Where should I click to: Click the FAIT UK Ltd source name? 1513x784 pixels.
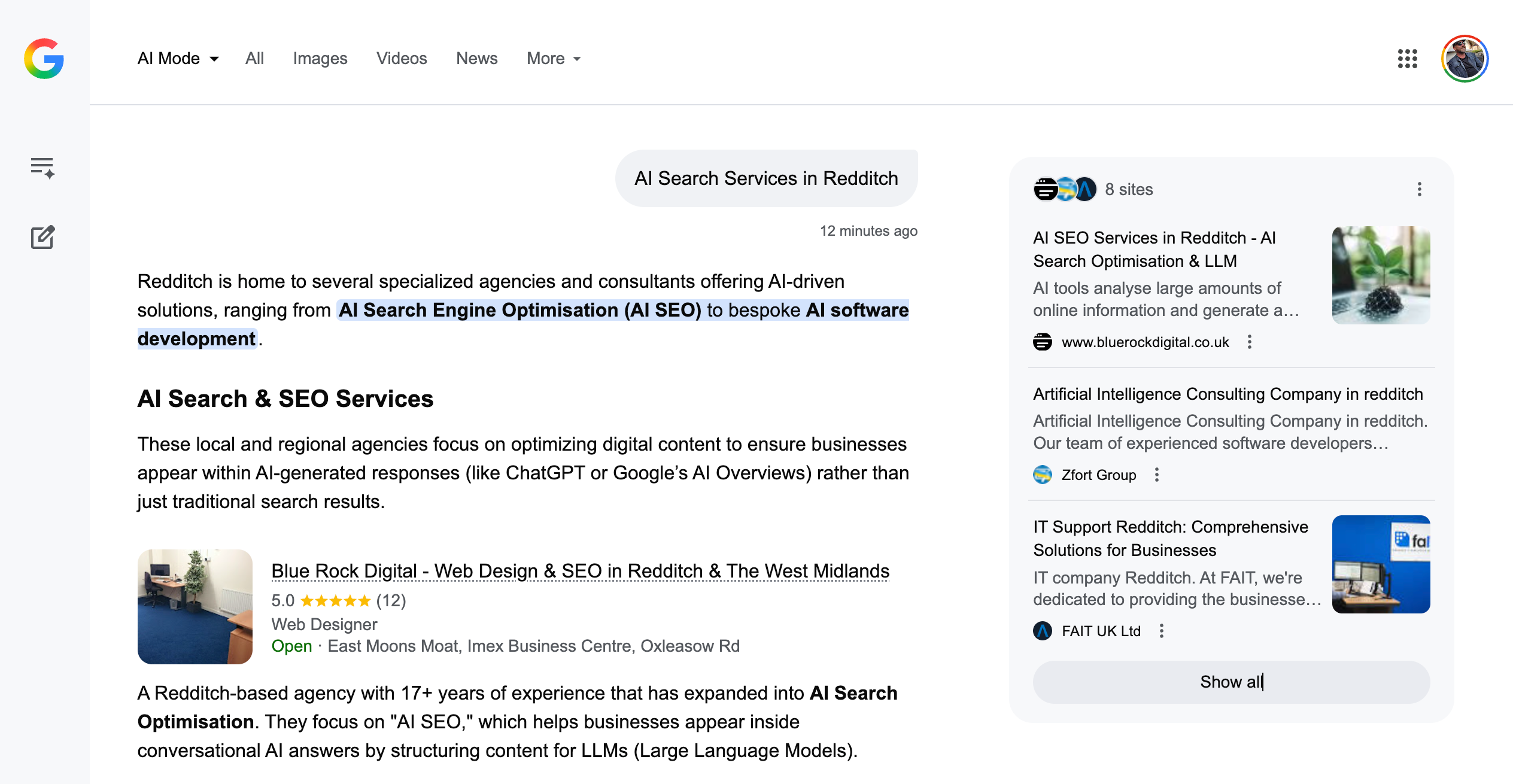[1101, 631]
